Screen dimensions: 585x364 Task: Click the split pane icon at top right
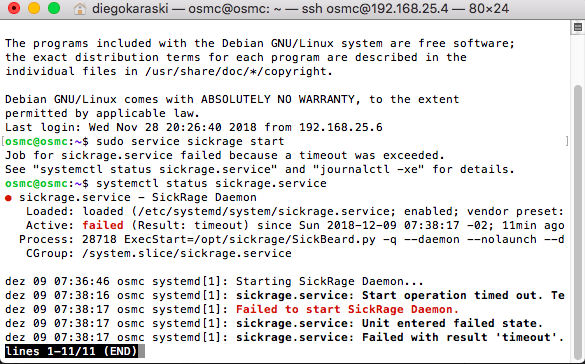pos(578,27)
